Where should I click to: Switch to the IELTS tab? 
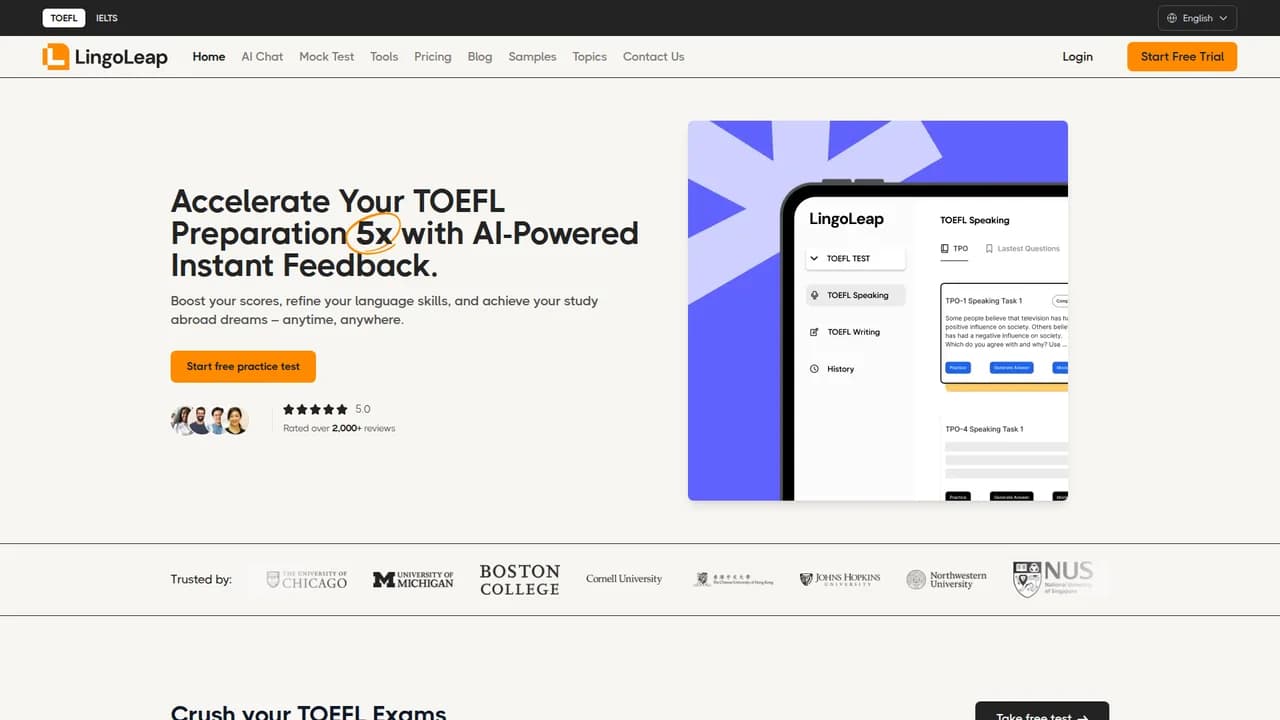[x=107, y=18]
